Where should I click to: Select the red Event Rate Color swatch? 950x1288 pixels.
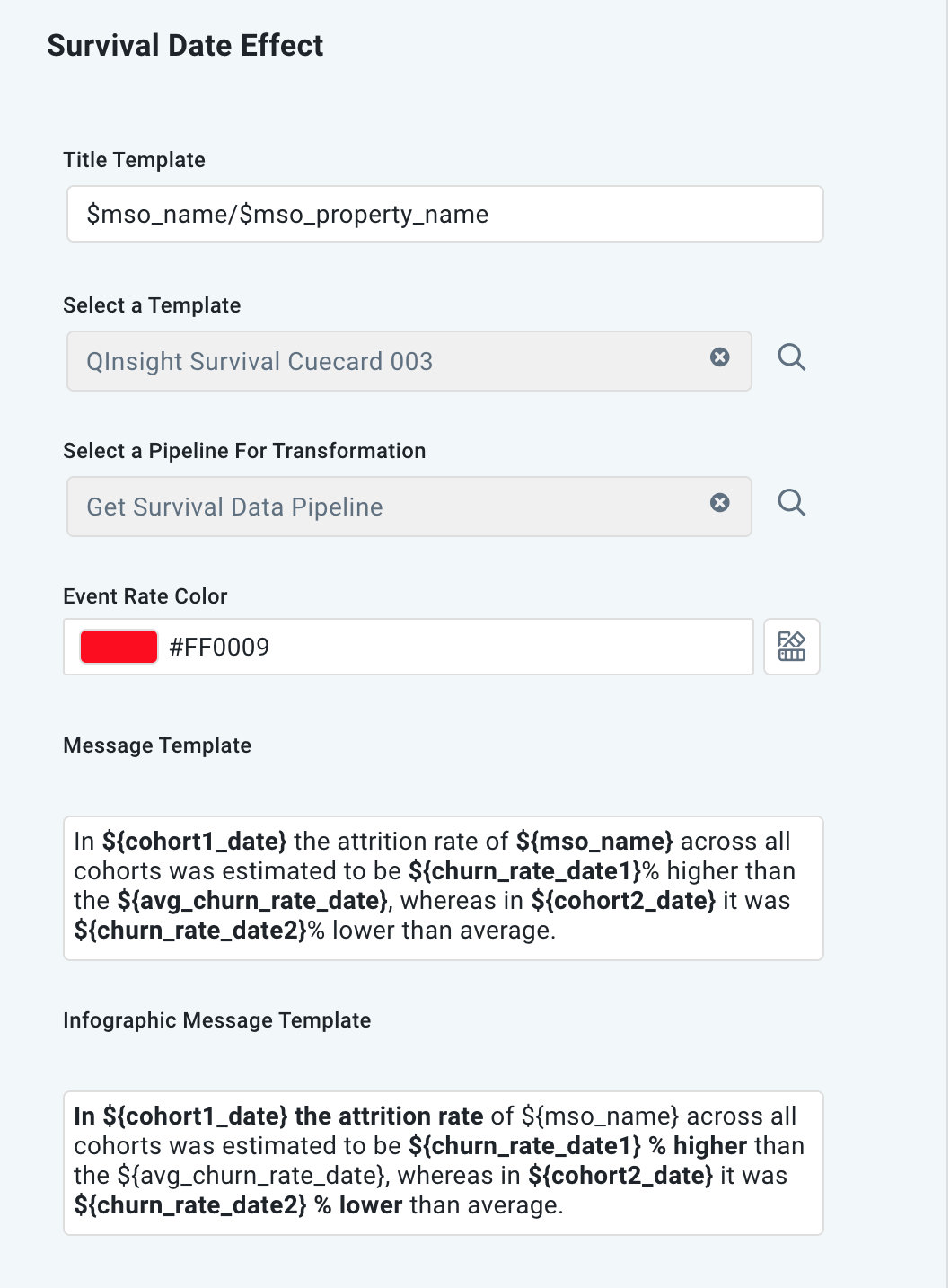(118, 646)
